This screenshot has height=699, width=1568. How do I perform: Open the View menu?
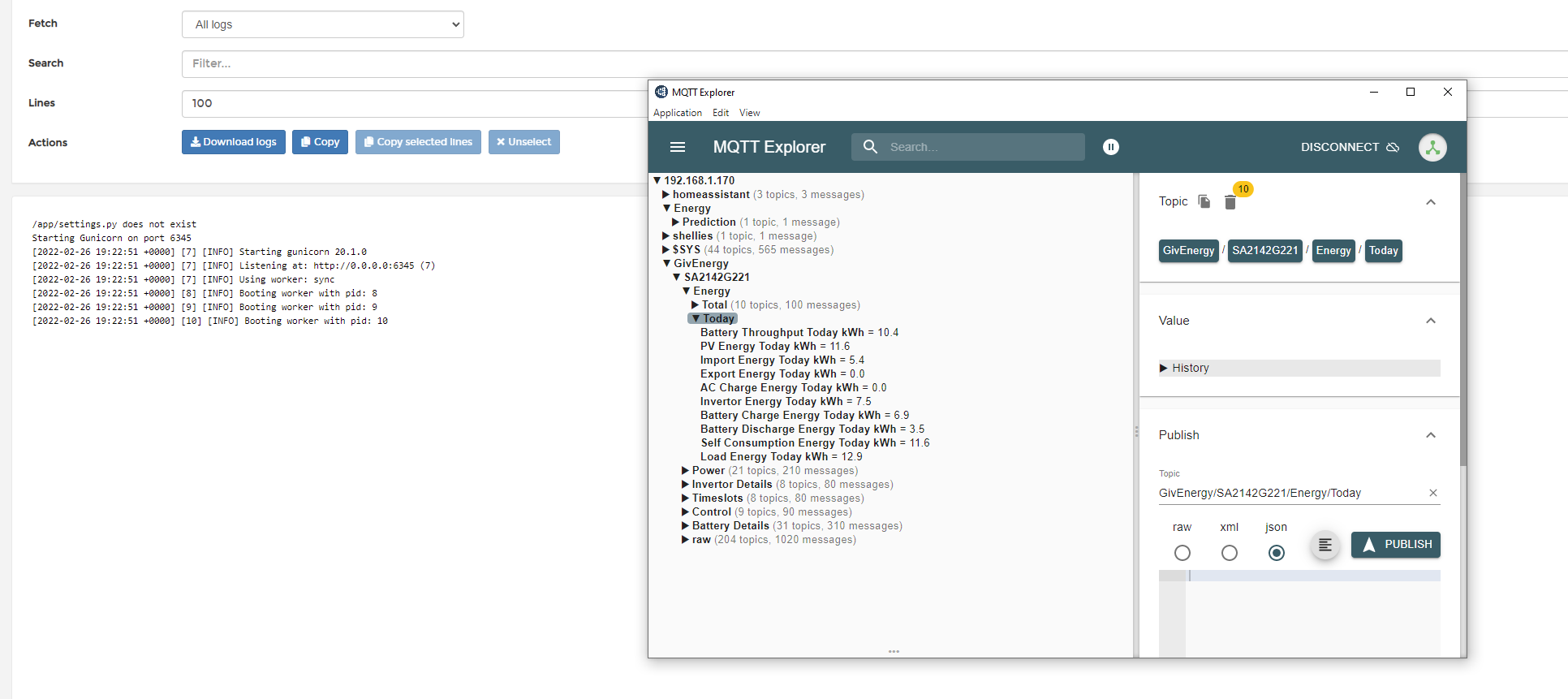750,113
